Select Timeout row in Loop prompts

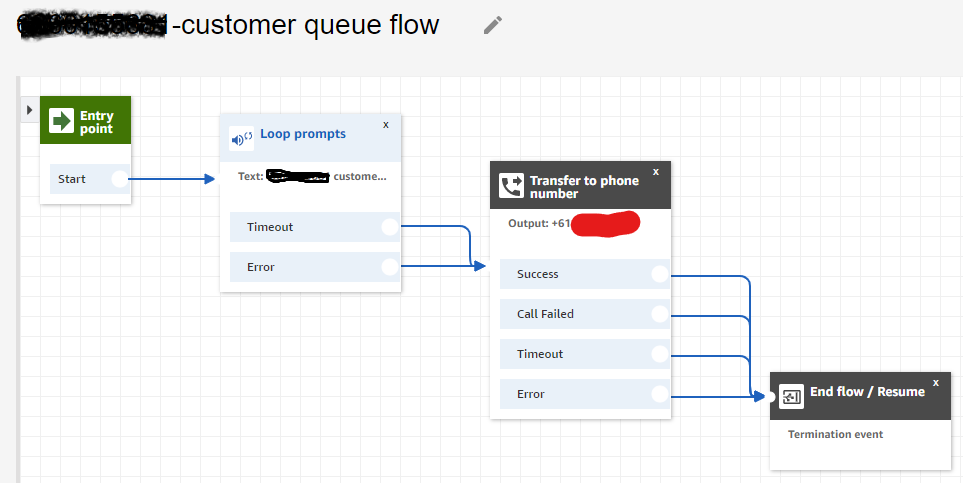click(x=315, y=227)
